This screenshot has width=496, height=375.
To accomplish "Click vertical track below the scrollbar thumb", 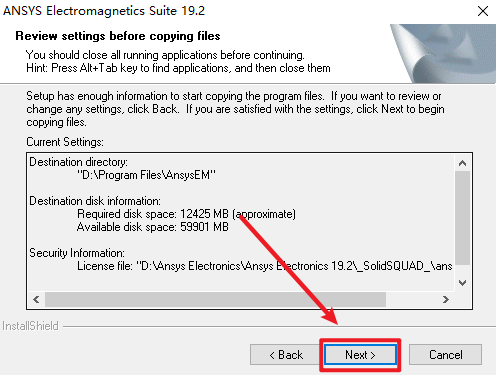I will (462, 270).
